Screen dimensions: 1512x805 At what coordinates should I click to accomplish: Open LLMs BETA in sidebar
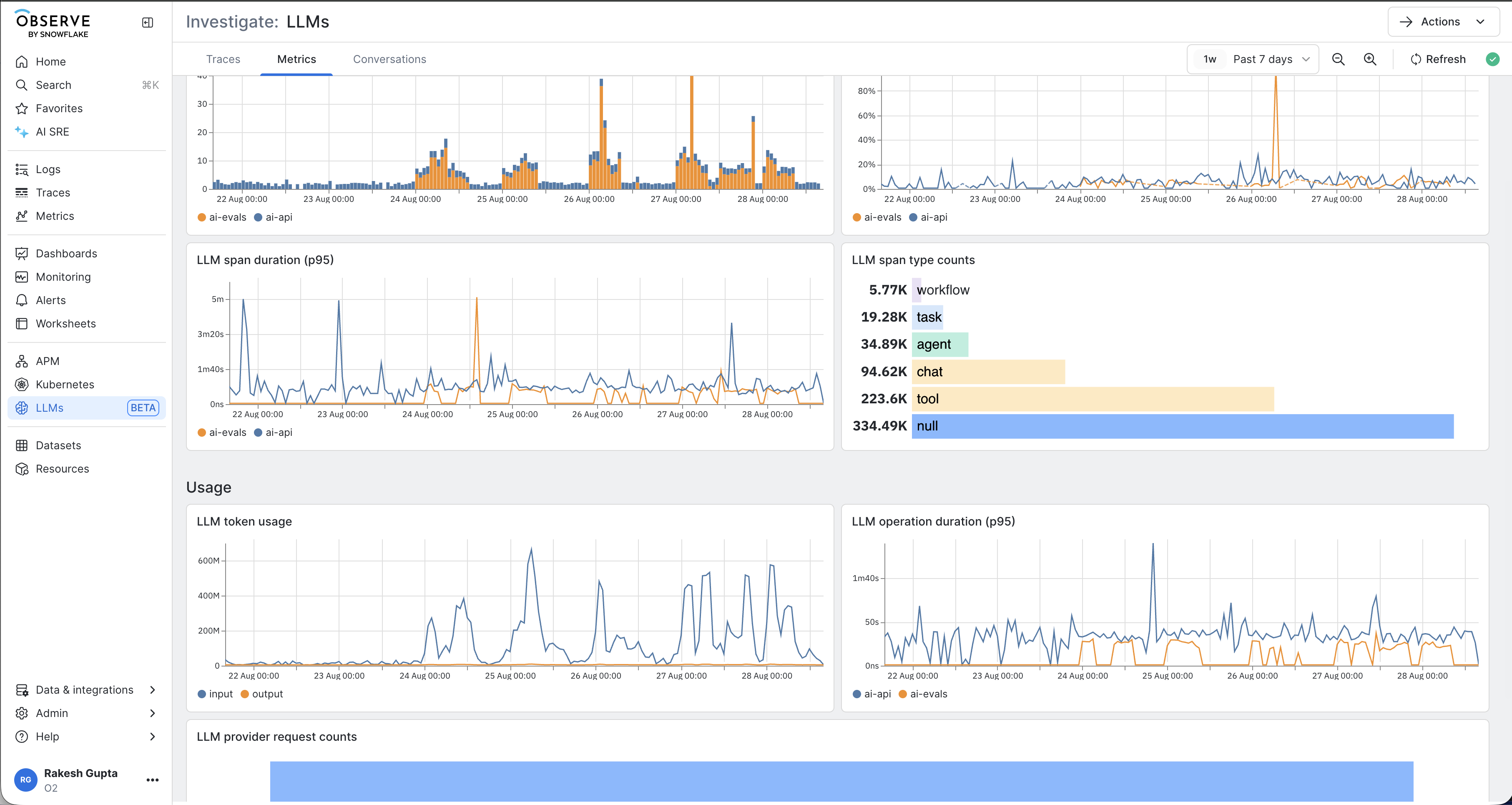87,408
